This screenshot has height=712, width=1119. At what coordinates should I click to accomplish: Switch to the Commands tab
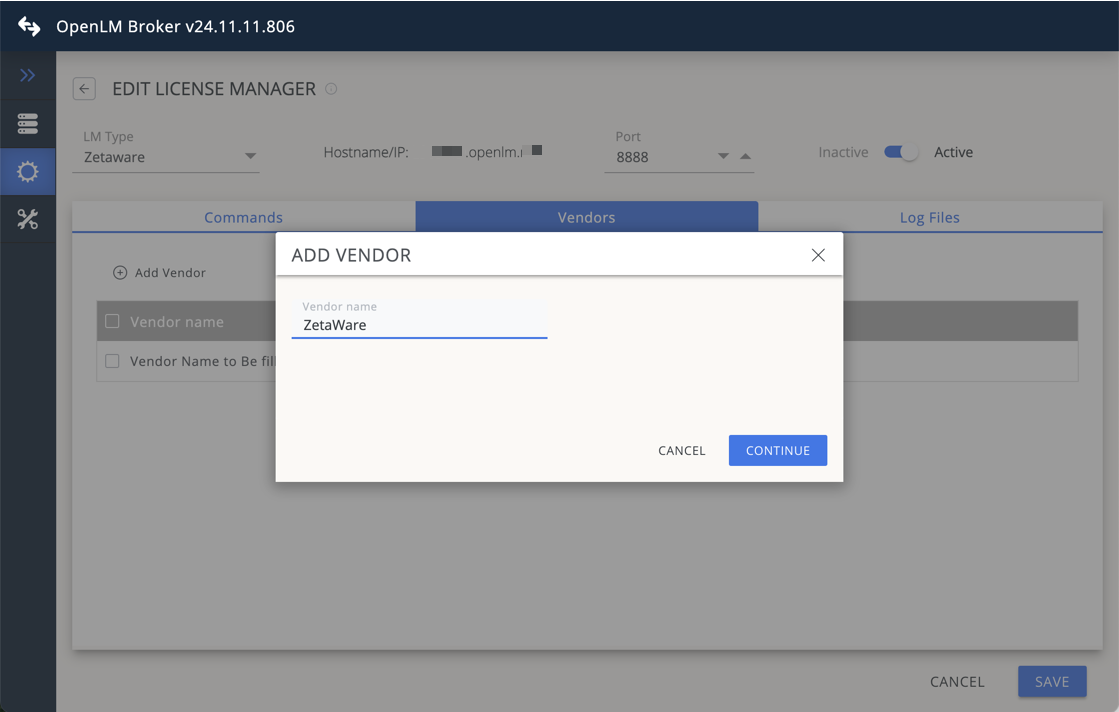click(x=242, y=217)
